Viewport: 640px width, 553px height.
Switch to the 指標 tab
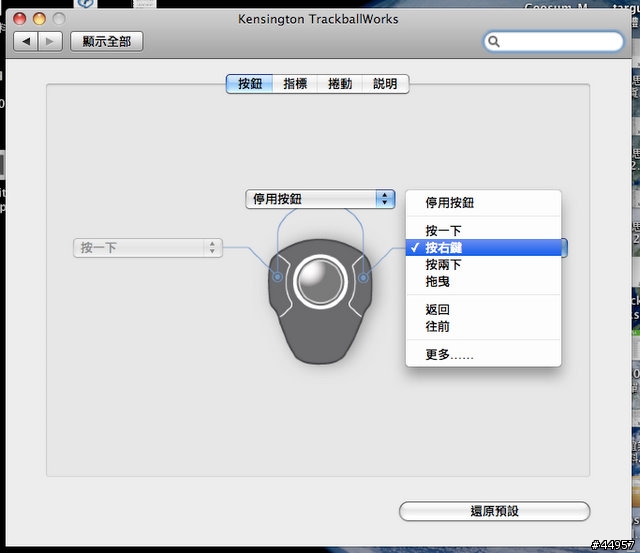295,84
